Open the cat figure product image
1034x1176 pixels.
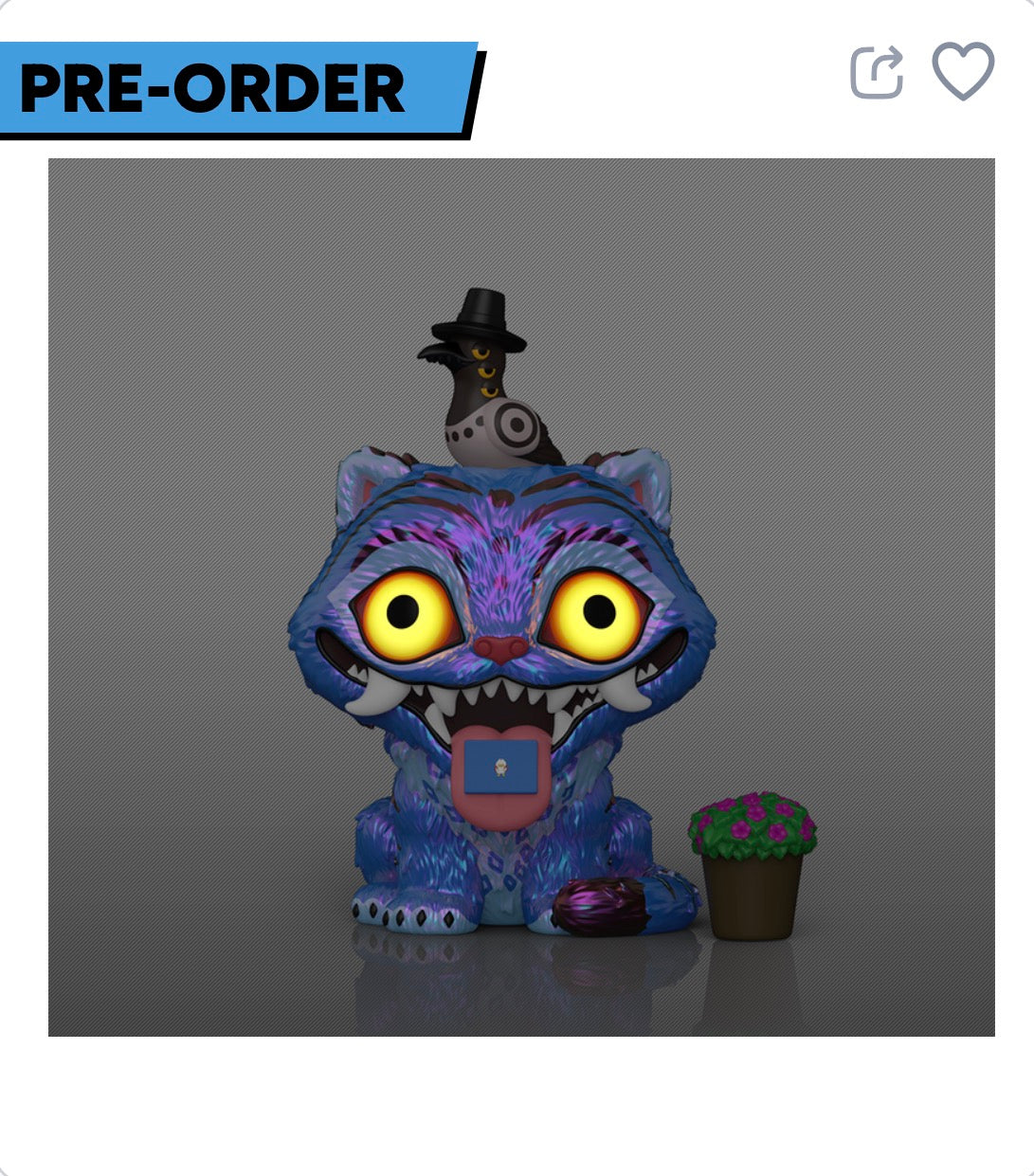tap(521, 597)
